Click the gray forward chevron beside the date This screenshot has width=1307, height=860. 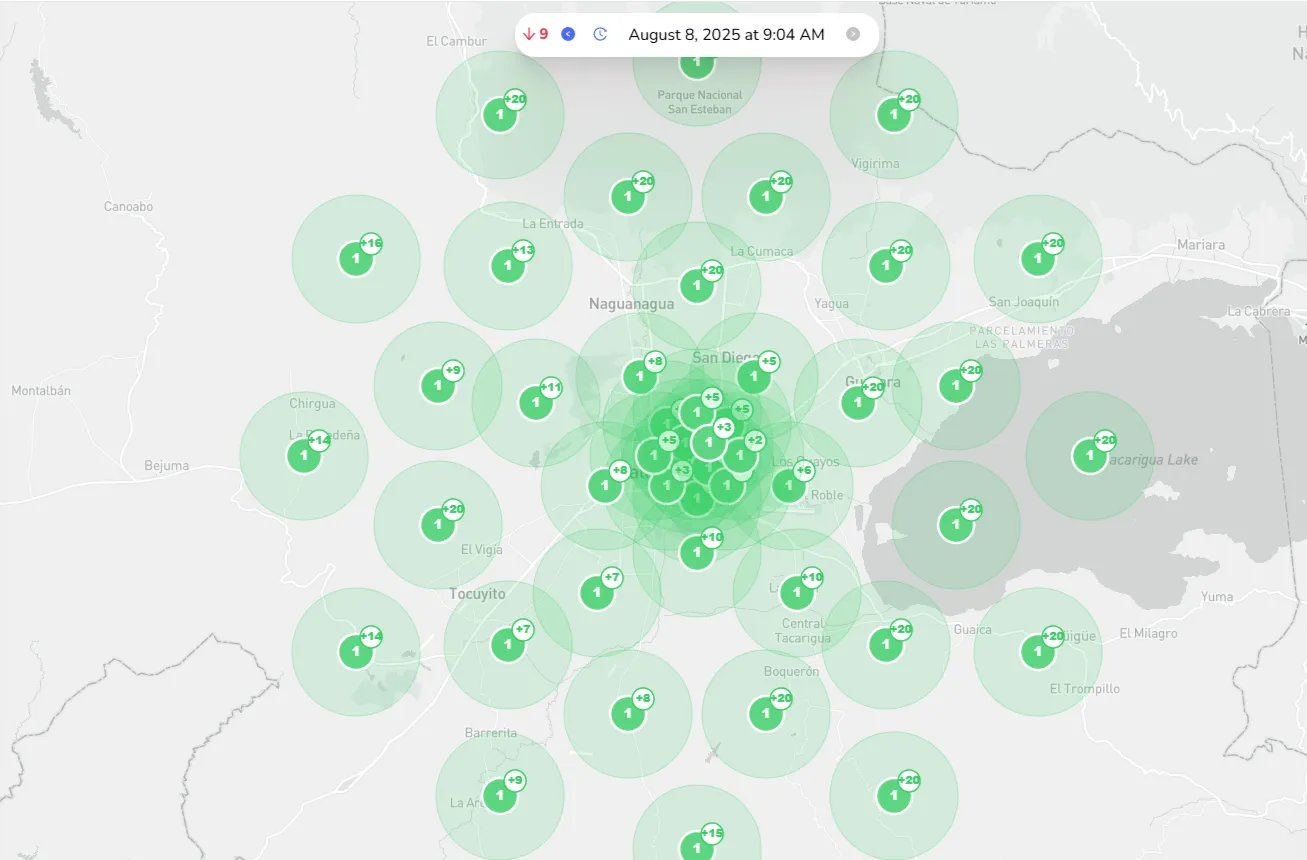pos(853,33)
